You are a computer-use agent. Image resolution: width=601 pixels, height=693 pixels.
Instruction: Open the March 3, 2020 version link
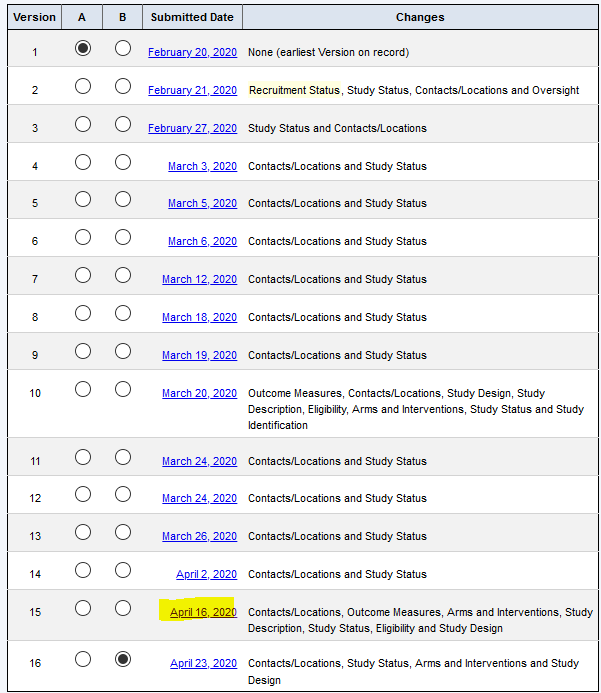point(202,166)
